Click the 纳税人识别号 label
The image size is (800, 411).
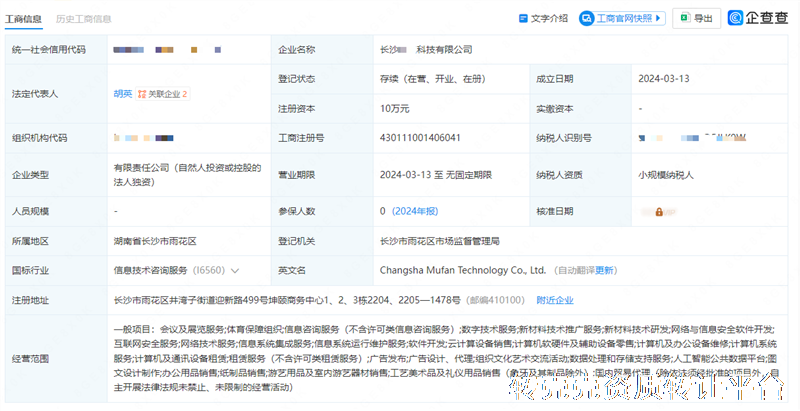pyautogui.click(x=563, y=138)
